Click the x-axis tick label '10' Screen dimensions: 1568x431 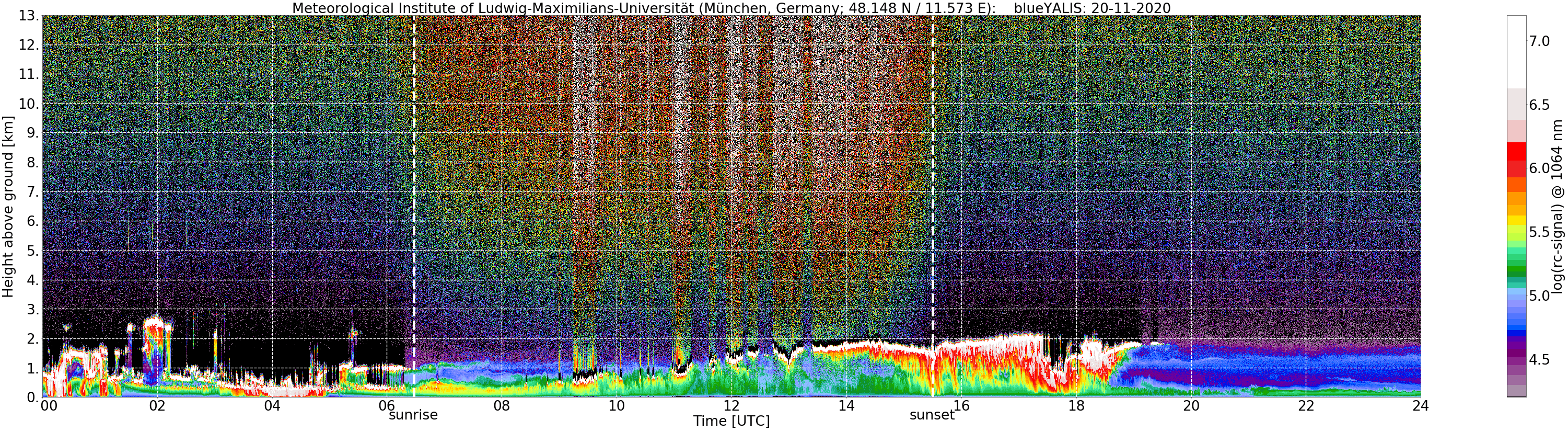coord(617,405)
